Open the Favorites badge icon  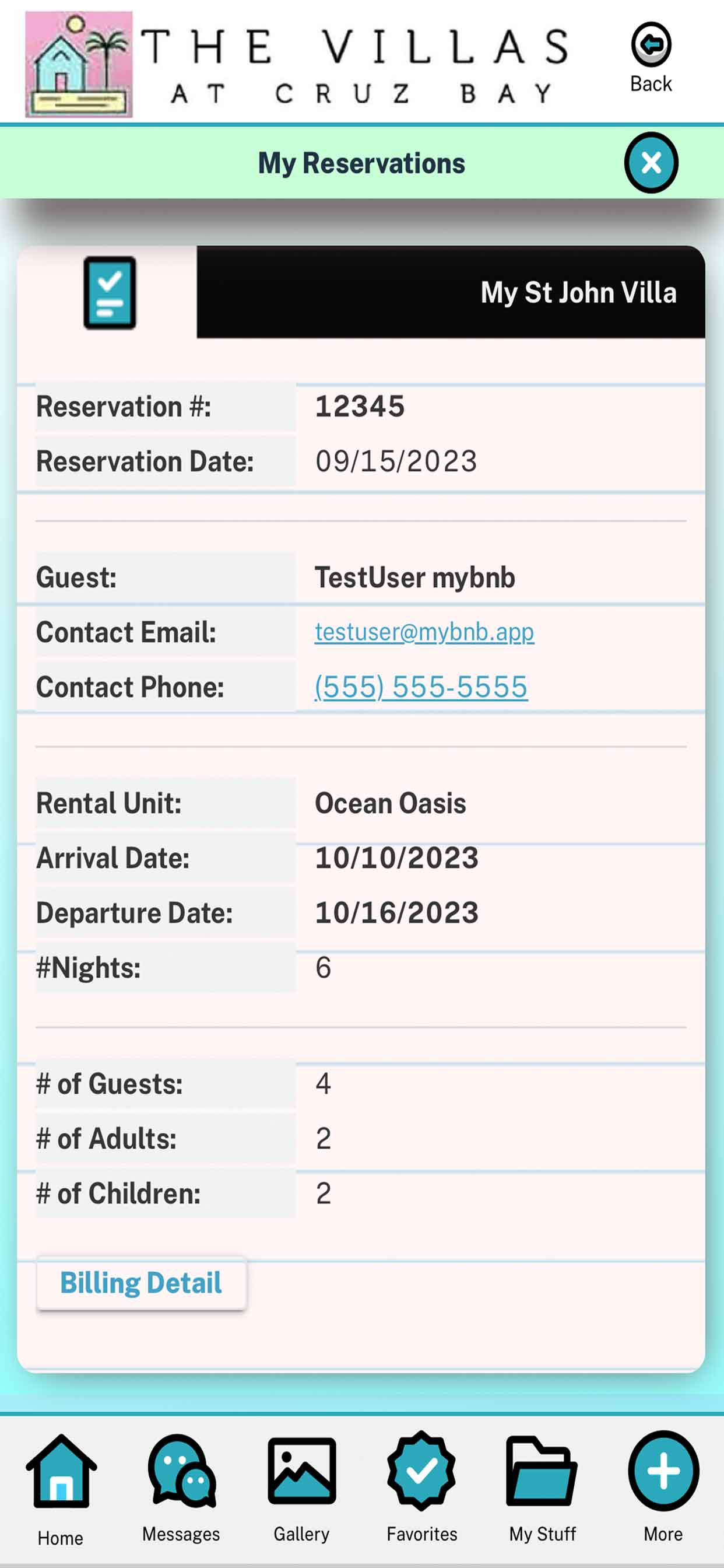[x=421, y=1471]
